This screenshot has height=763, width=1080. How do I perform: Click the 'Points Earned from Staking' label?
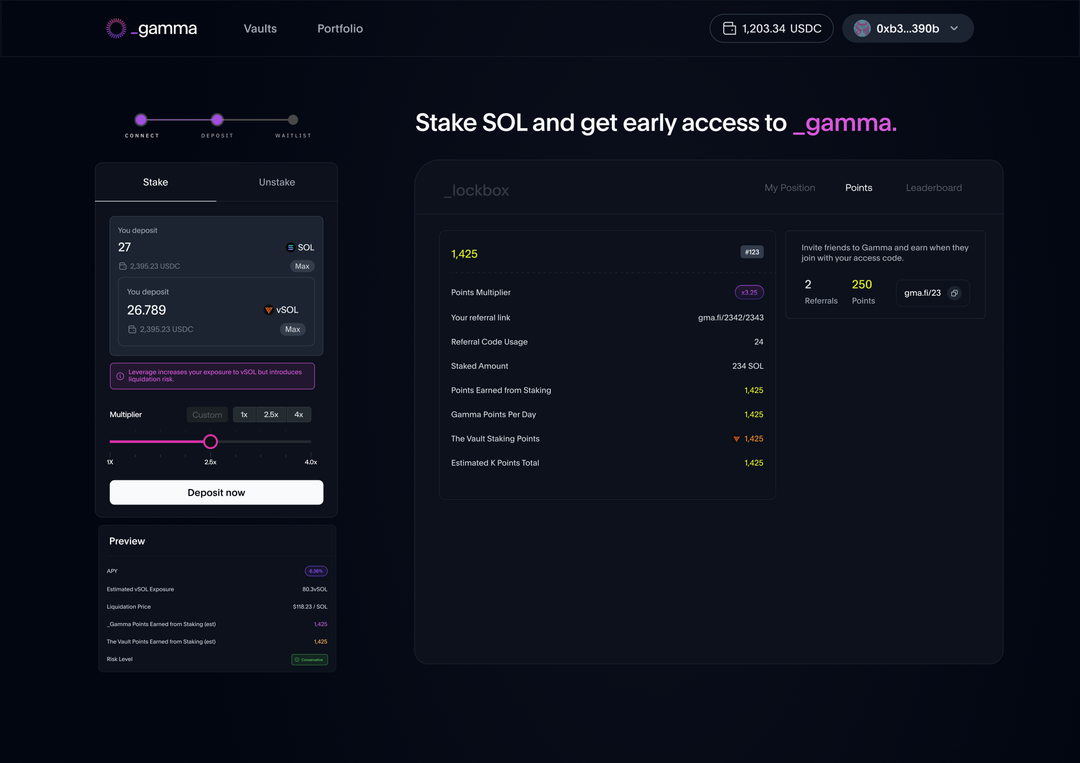[x=501, y=390]
